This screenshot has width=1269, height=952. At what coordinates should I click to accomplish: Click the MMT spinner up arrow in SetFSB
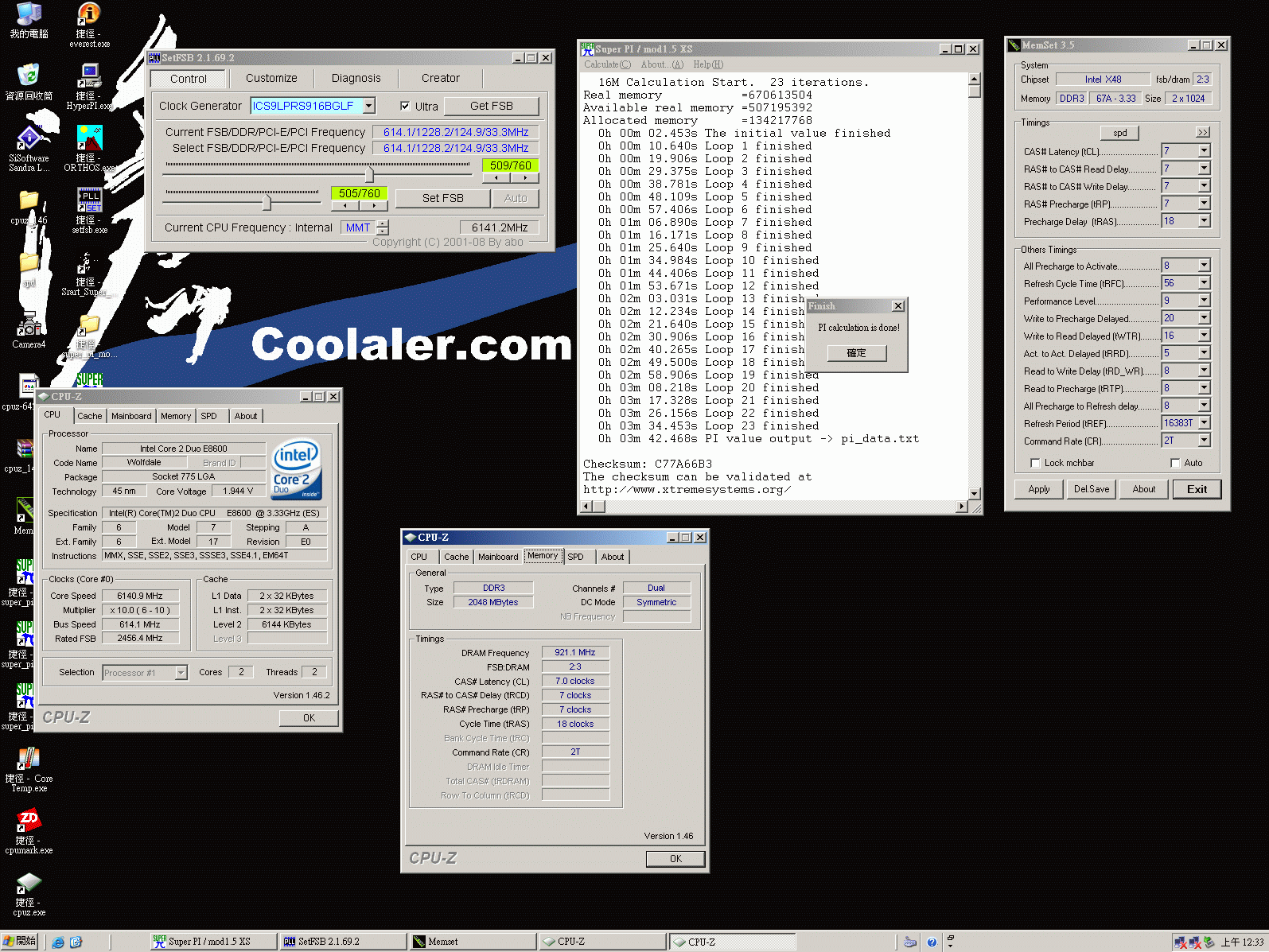(x=383, y=223)
